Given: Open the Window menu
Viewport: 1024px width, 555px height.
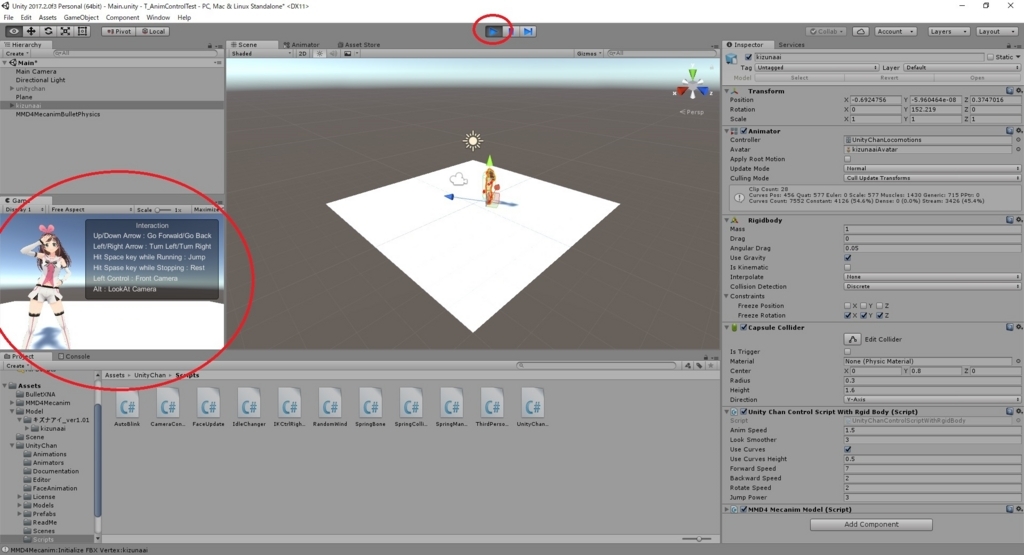Looking at the screenshot, I should pos(158,18).
